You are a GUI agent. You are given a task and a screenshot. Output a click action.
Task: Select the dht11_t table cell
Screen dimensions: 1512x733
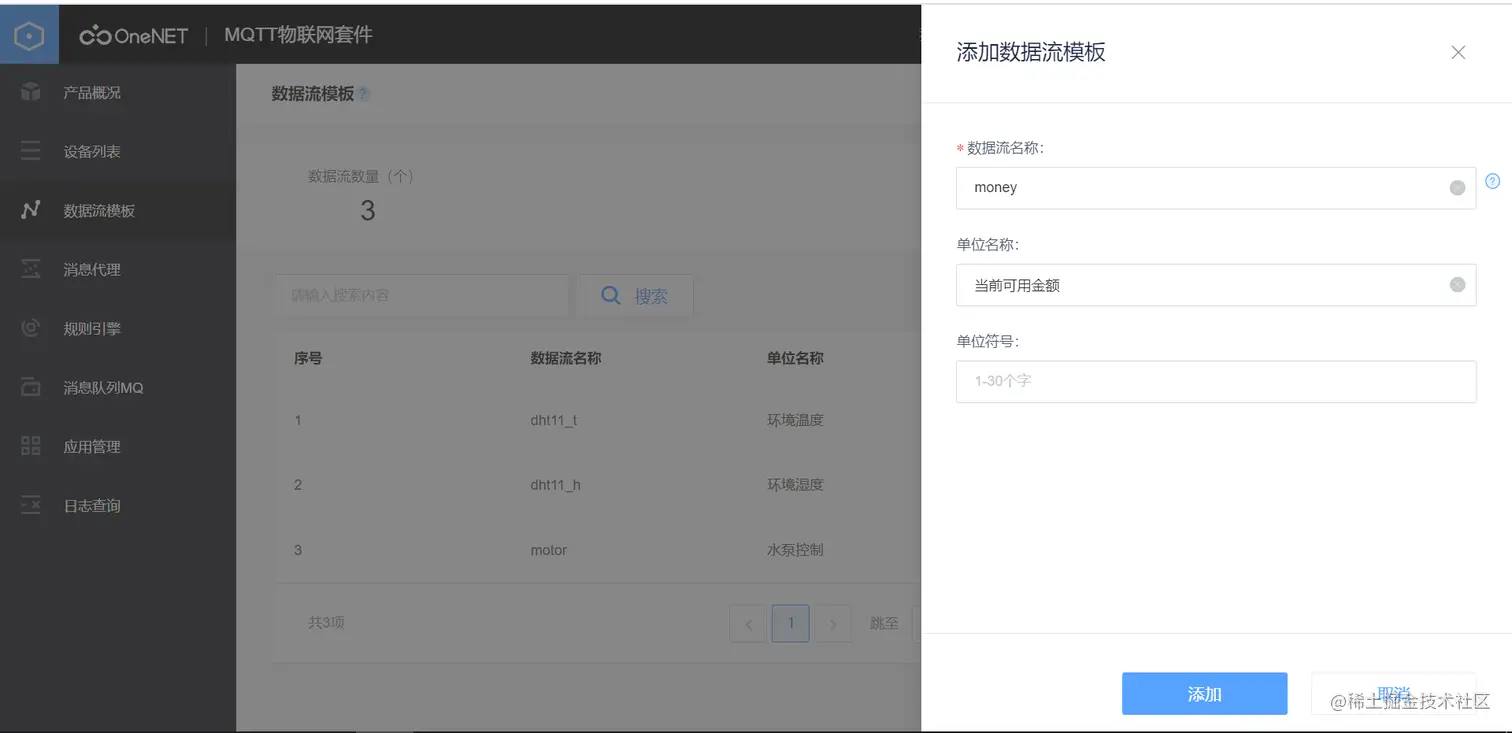(553, 420)
